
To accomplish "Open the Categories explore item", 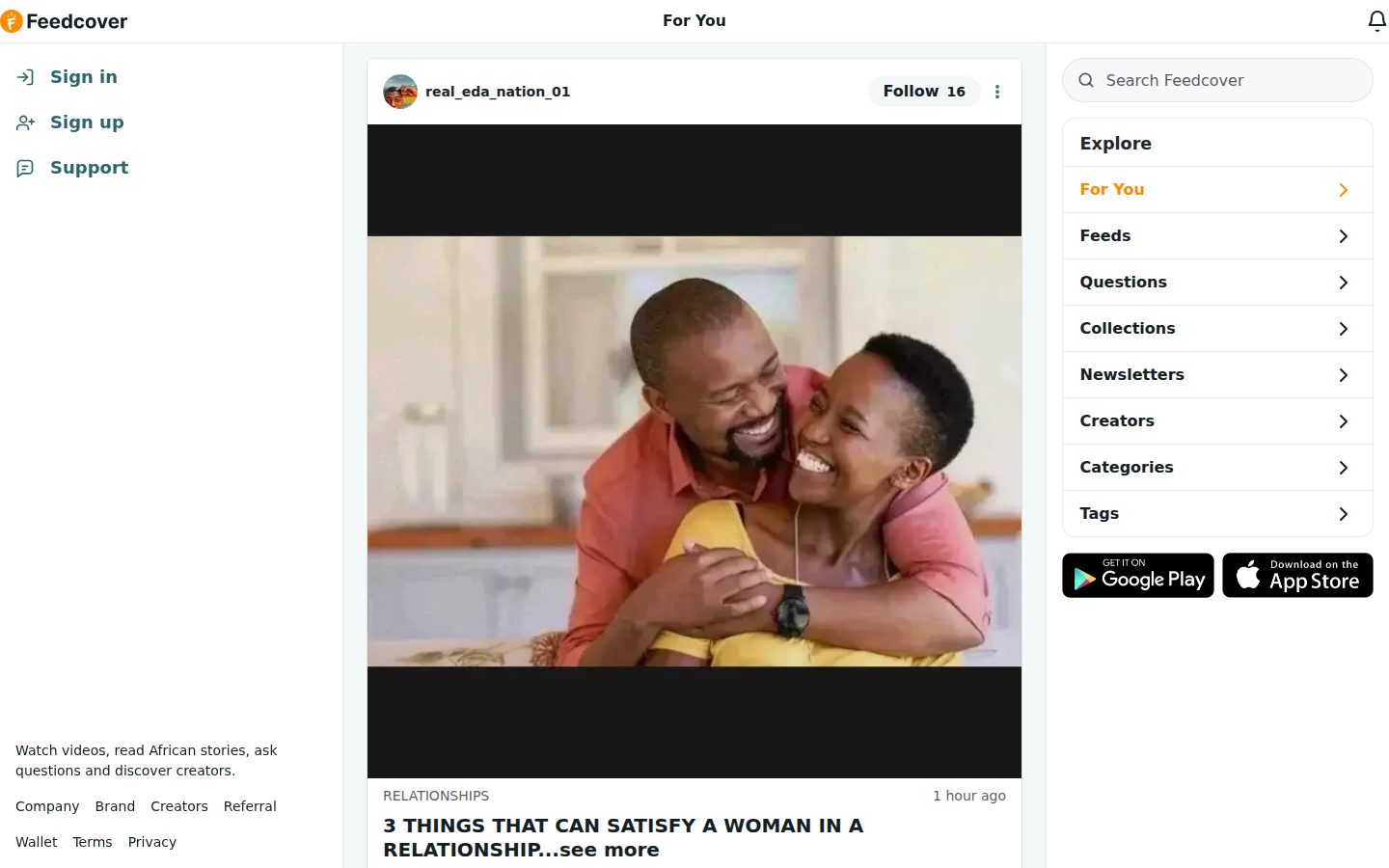I will pyautogui.click(x=1217, y=468).
